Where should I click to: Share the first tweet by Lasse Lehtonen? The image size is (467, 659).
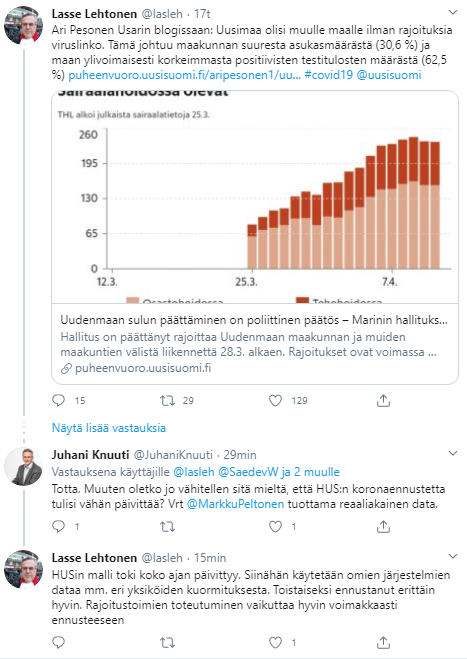pyautogui.click(x=383, y=401)
